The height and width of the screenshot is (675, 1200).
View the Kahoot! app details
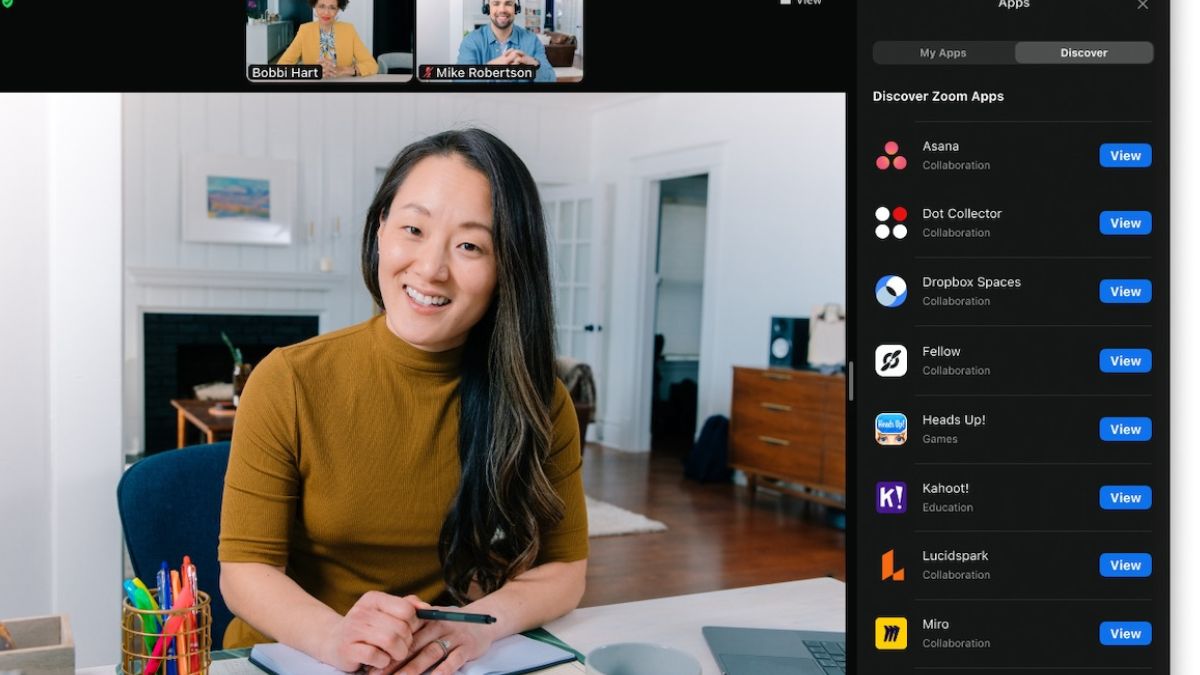(x=1125, y=497)
